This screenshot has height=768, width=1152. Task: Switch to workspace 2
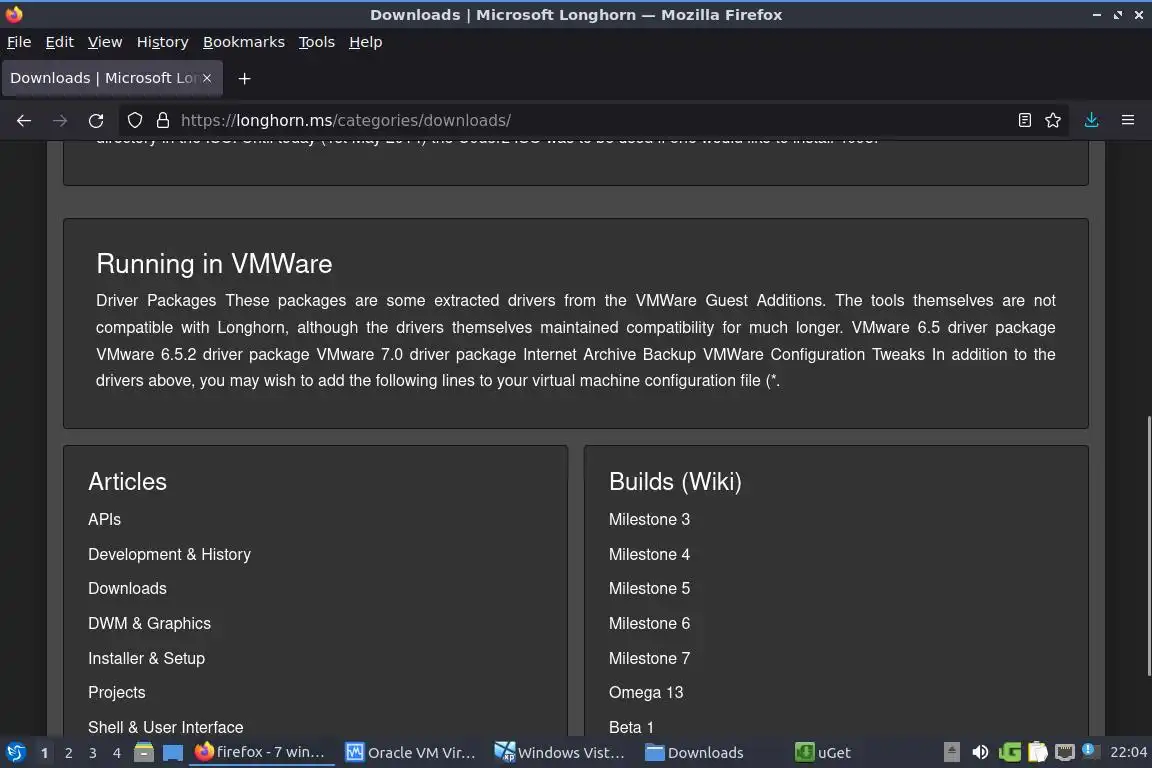[68, 753]
